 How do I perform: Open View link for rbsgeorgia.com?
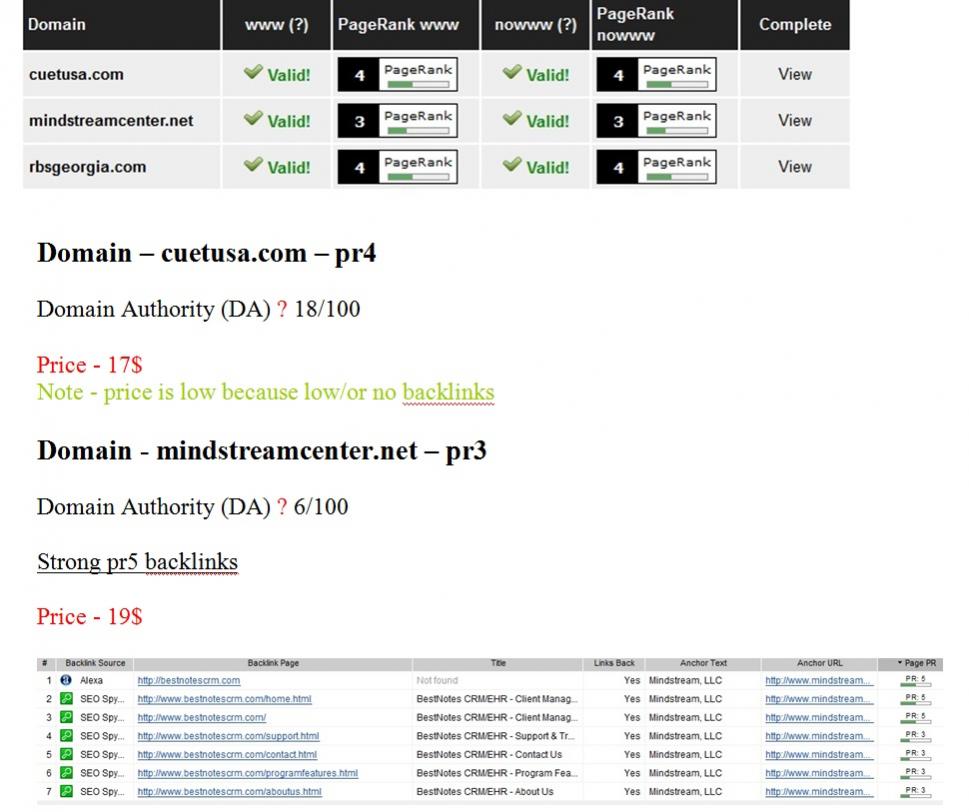pyautogui.click(x=795, y=167)
